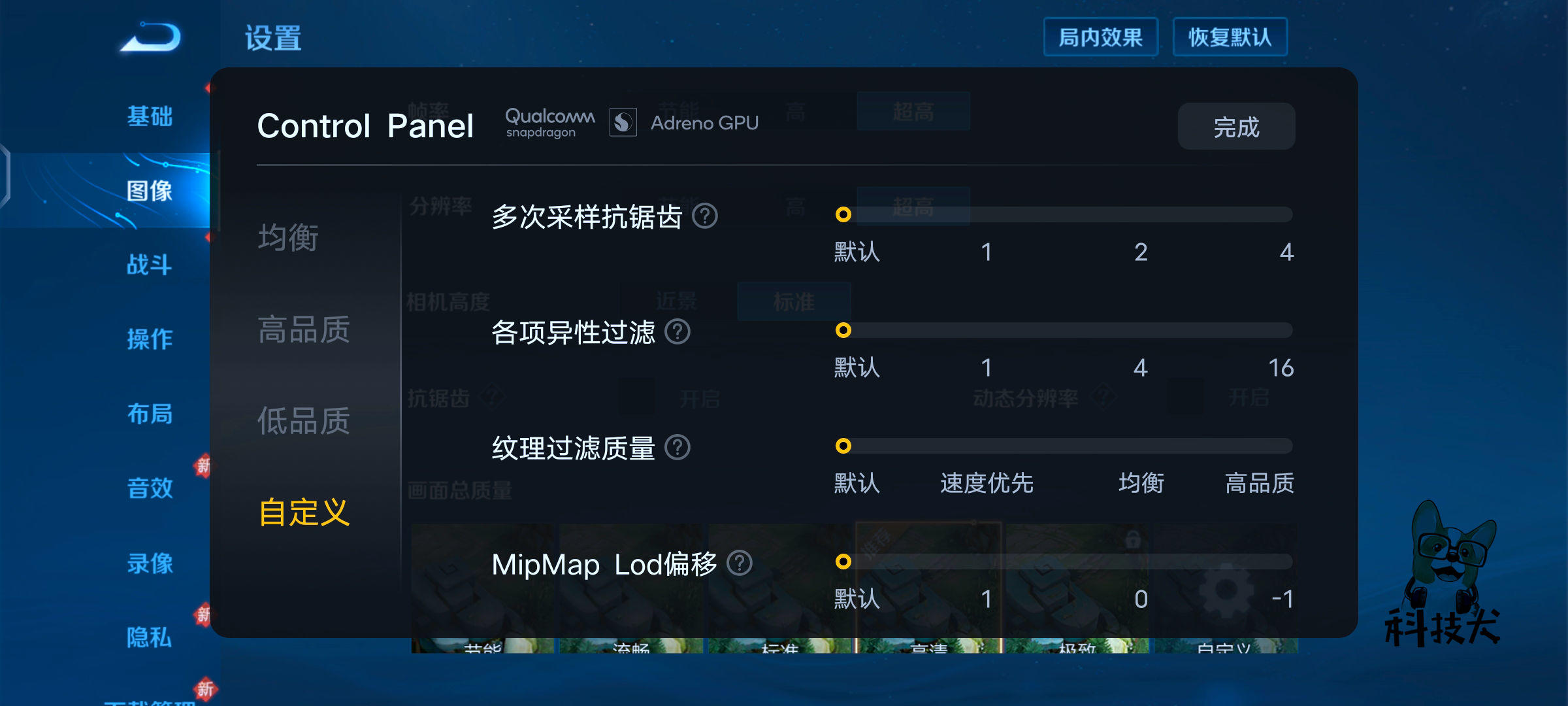Open help for 纹理过滤质量
The image size is (1568, 706).
click(x=678, y=447)
